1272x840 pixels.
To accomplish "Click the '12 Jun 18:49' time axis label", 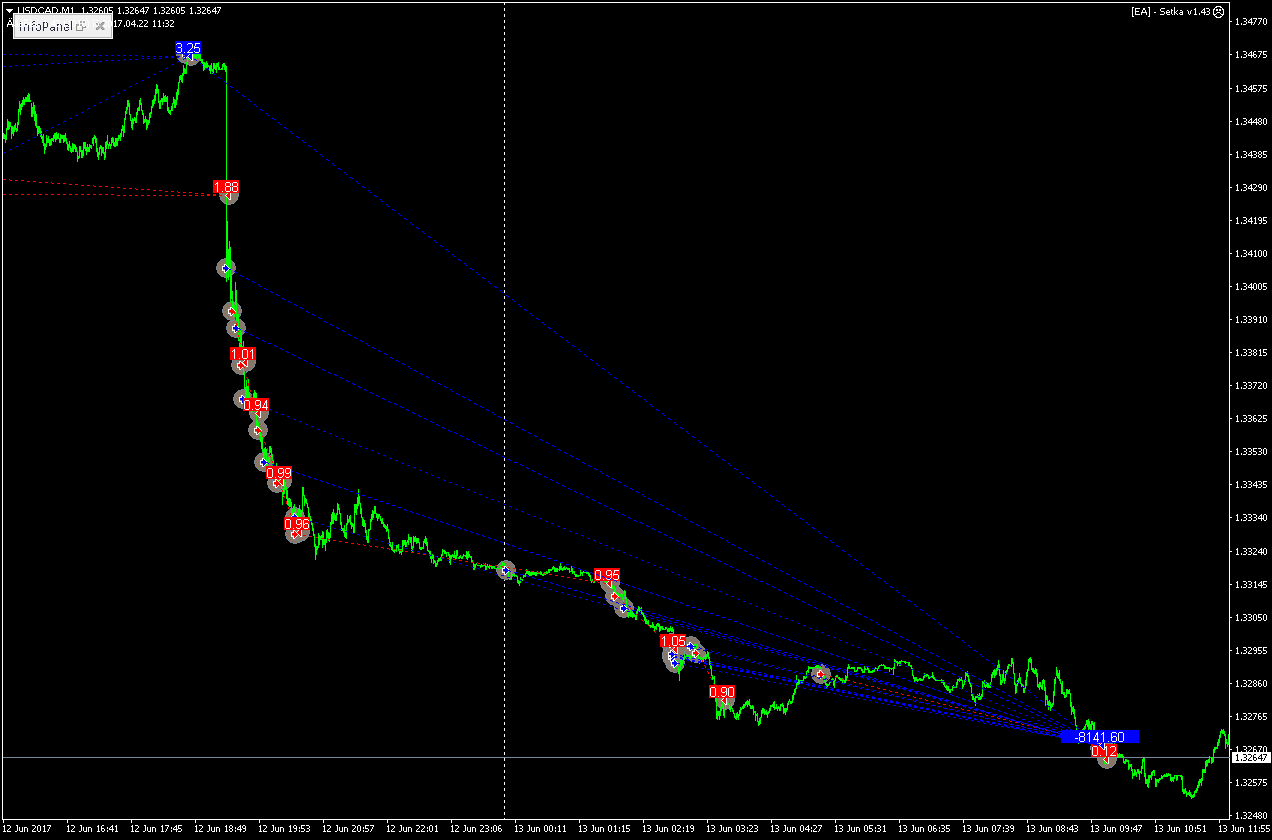I will point(221,829).
